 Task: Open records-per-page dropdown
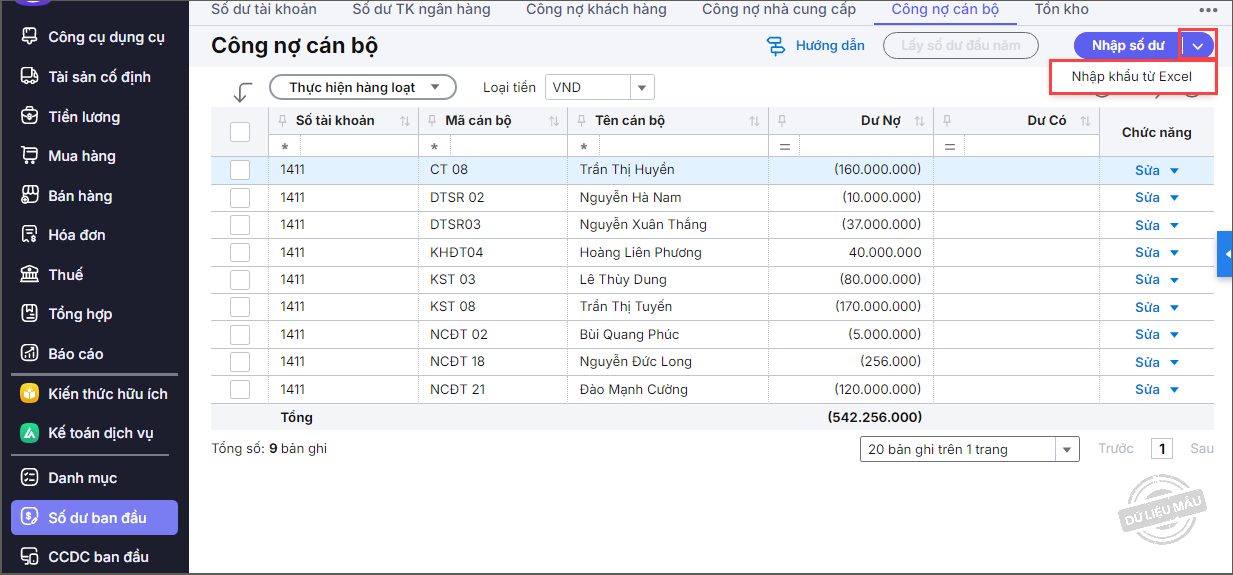click(x=1068, y=450)
